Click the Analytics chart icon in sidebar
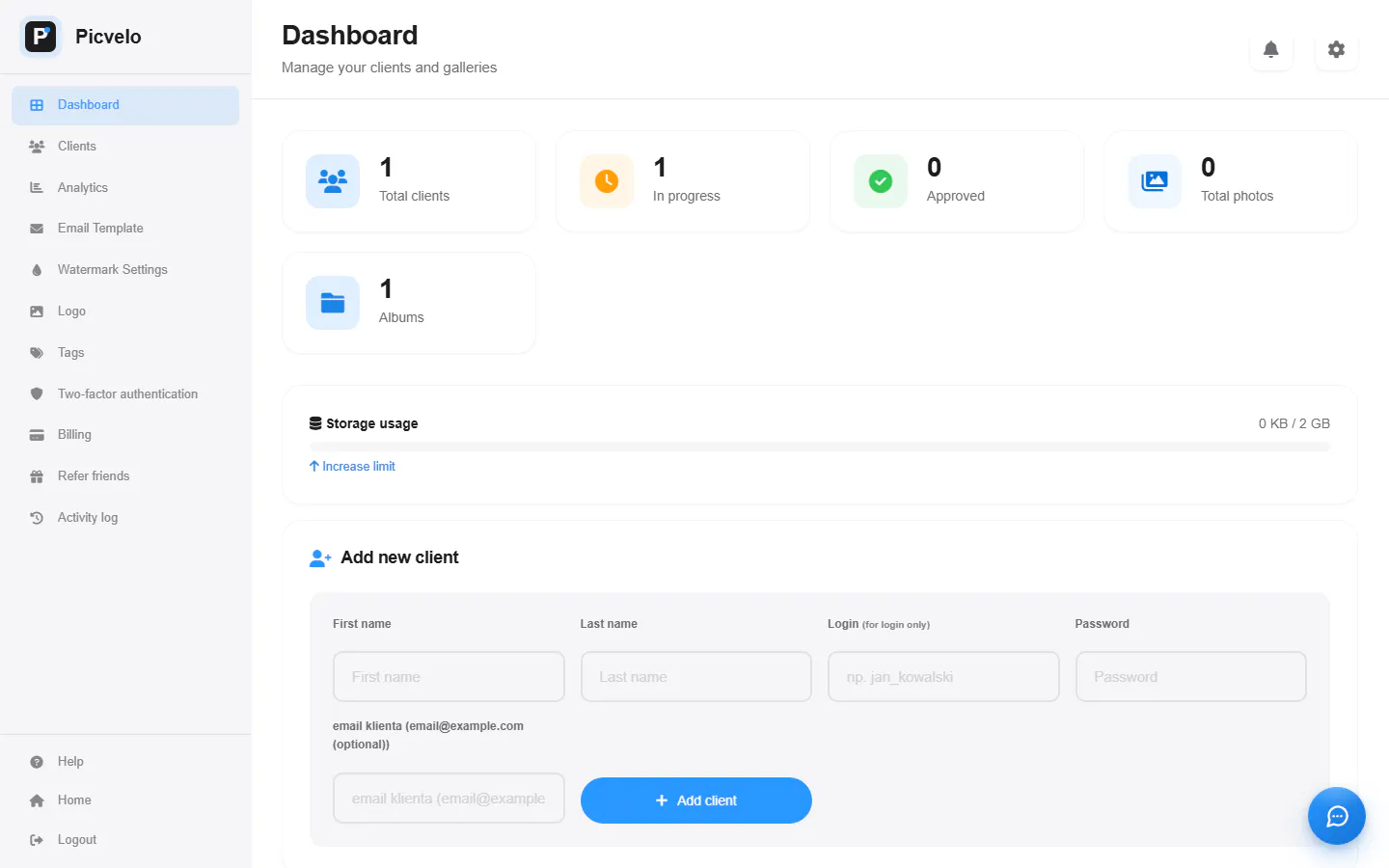This screenshot has width=1389, height=868. point(37,188)
